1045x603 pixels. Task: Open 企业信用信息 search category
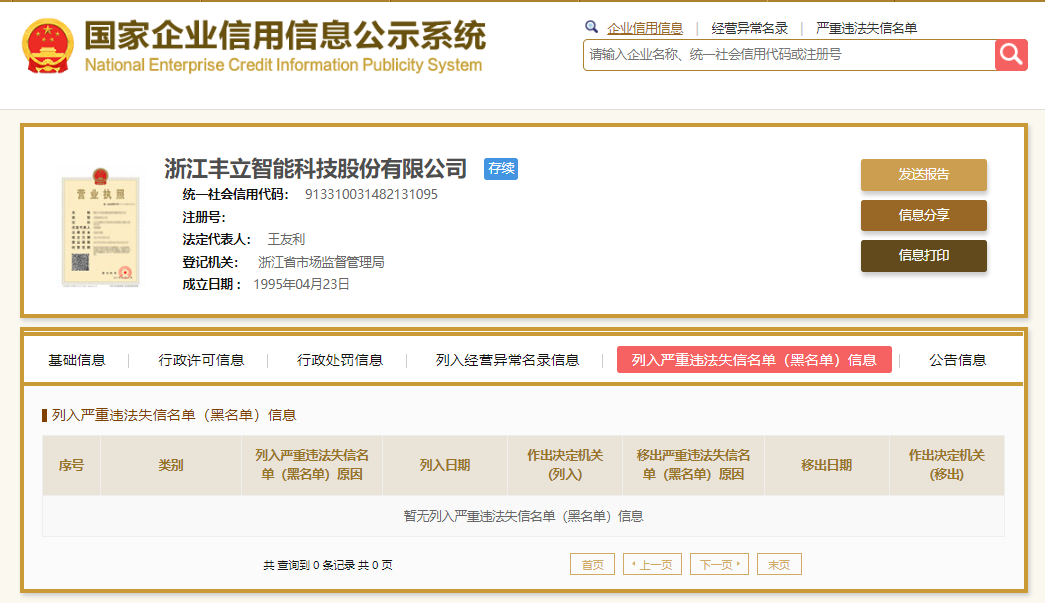[645, 28]
